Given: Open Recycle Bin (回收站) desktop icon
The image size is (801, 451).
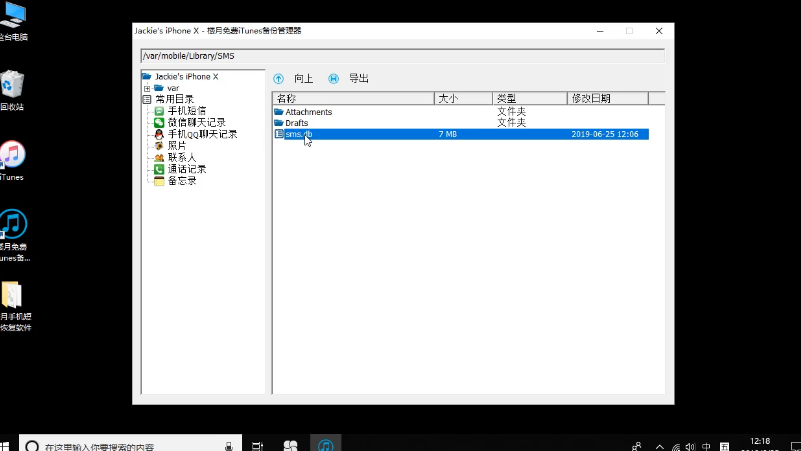Looking at the screenshot, I should click(x=12, y=91).
